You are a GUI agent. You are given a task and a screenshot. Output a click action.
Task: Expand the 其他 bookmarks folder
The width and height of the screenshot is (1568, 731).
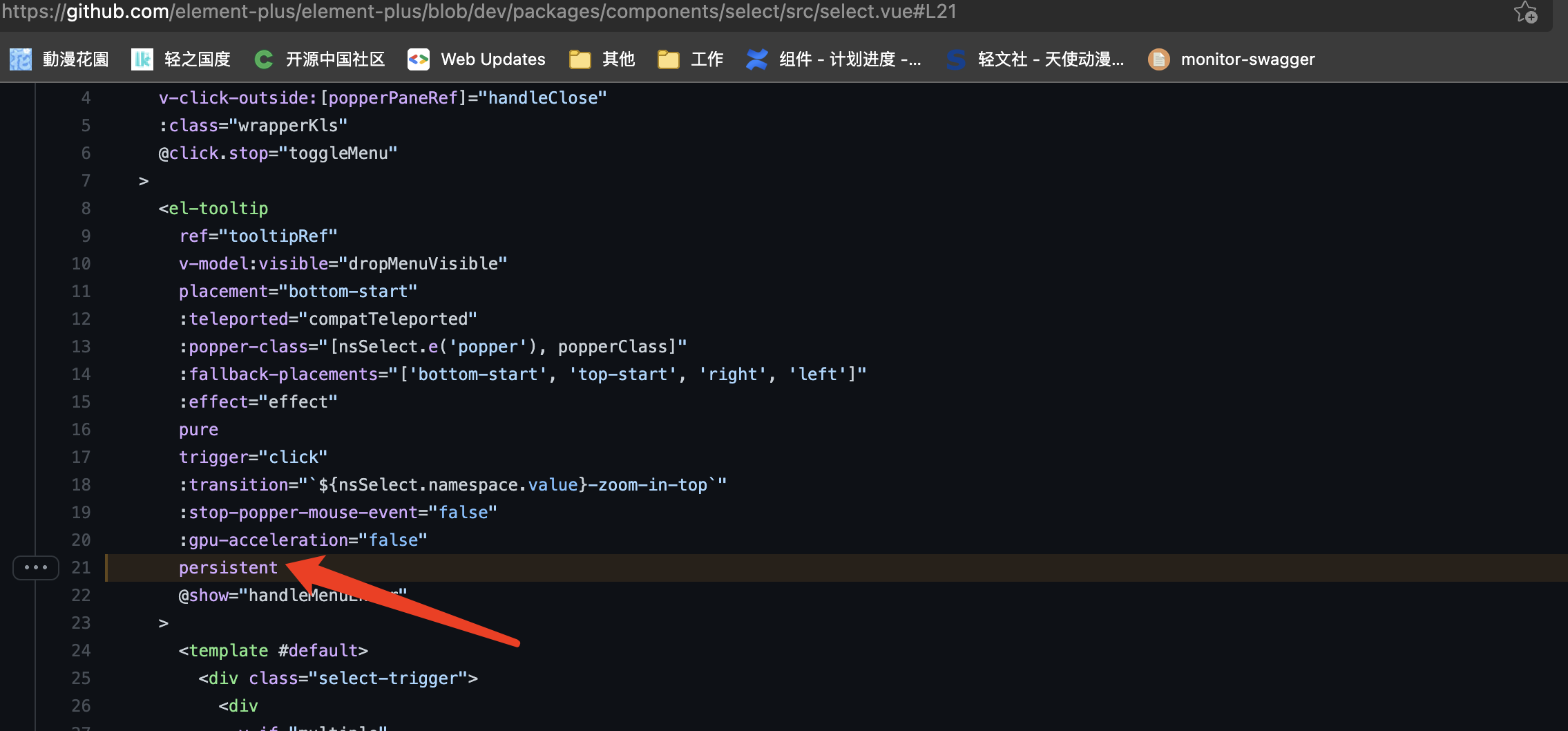point(602,59)
